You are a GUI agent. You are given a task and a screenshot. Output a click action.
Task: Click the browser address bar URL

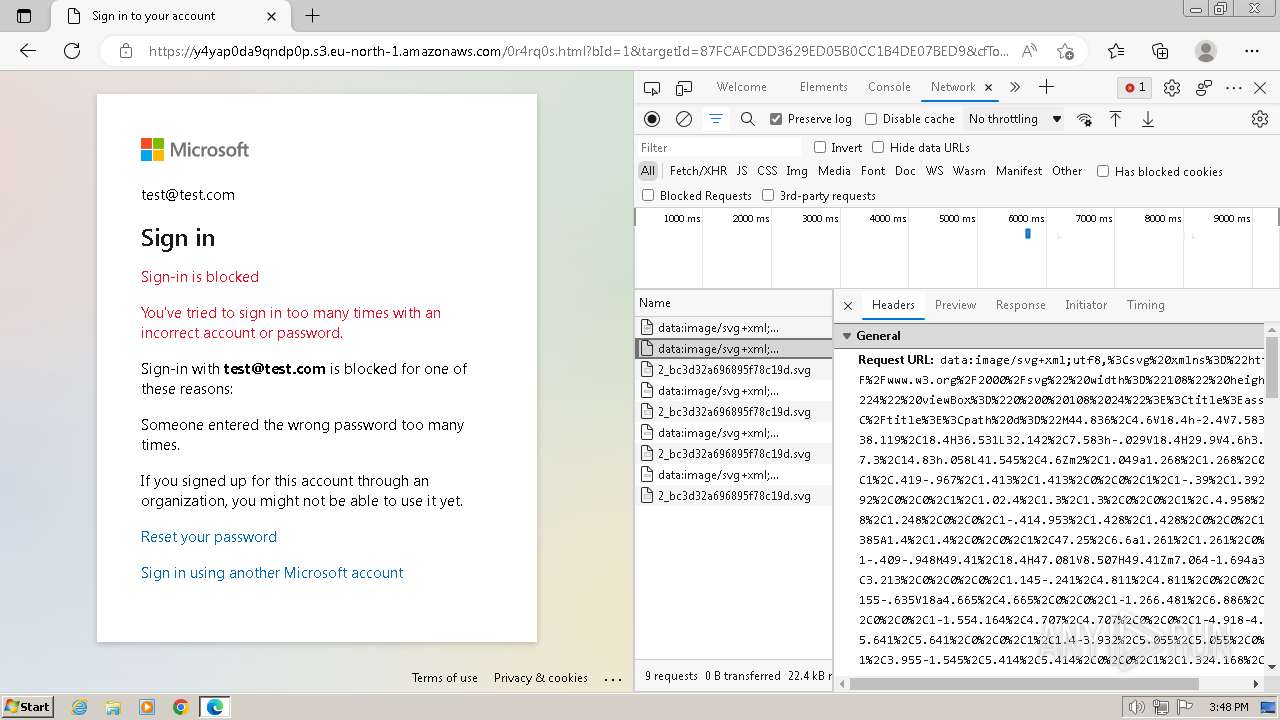pyautogui.click(x=578, y=51)
